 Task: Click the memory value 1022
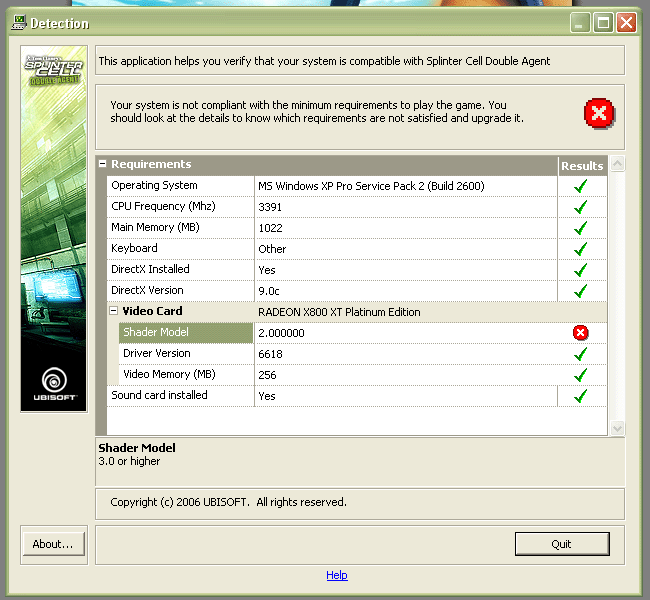(x=270, y=228)
